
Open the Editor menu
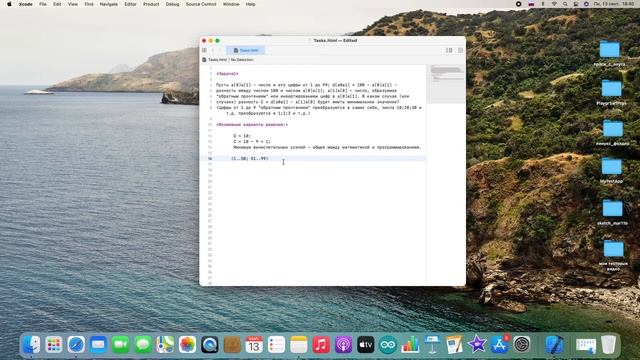click(x=130, y=4)
